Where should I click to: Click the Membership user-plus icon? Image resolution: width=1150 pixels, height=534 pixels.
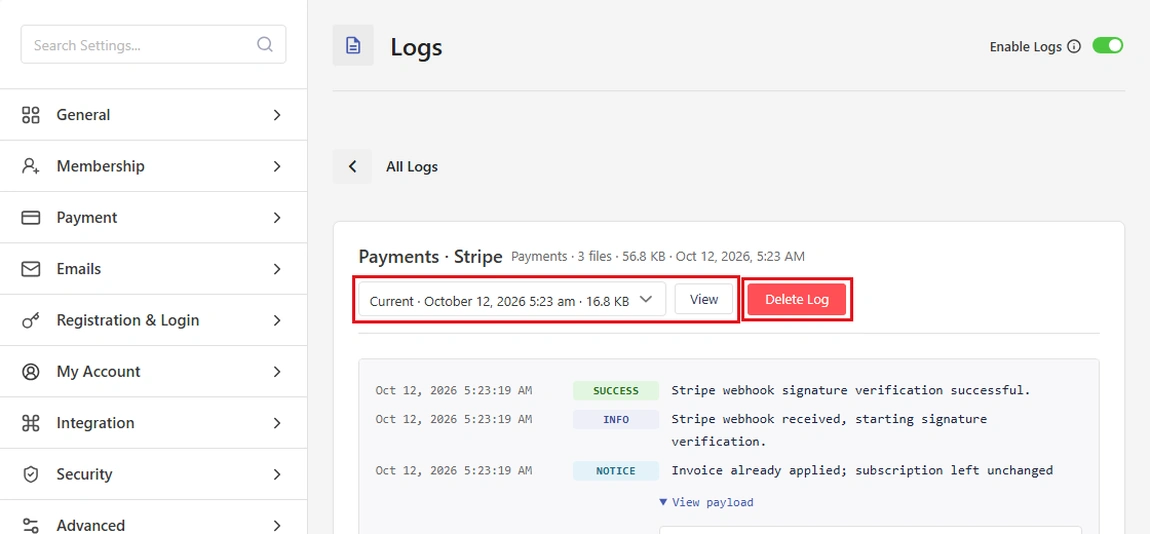[30, 167]
